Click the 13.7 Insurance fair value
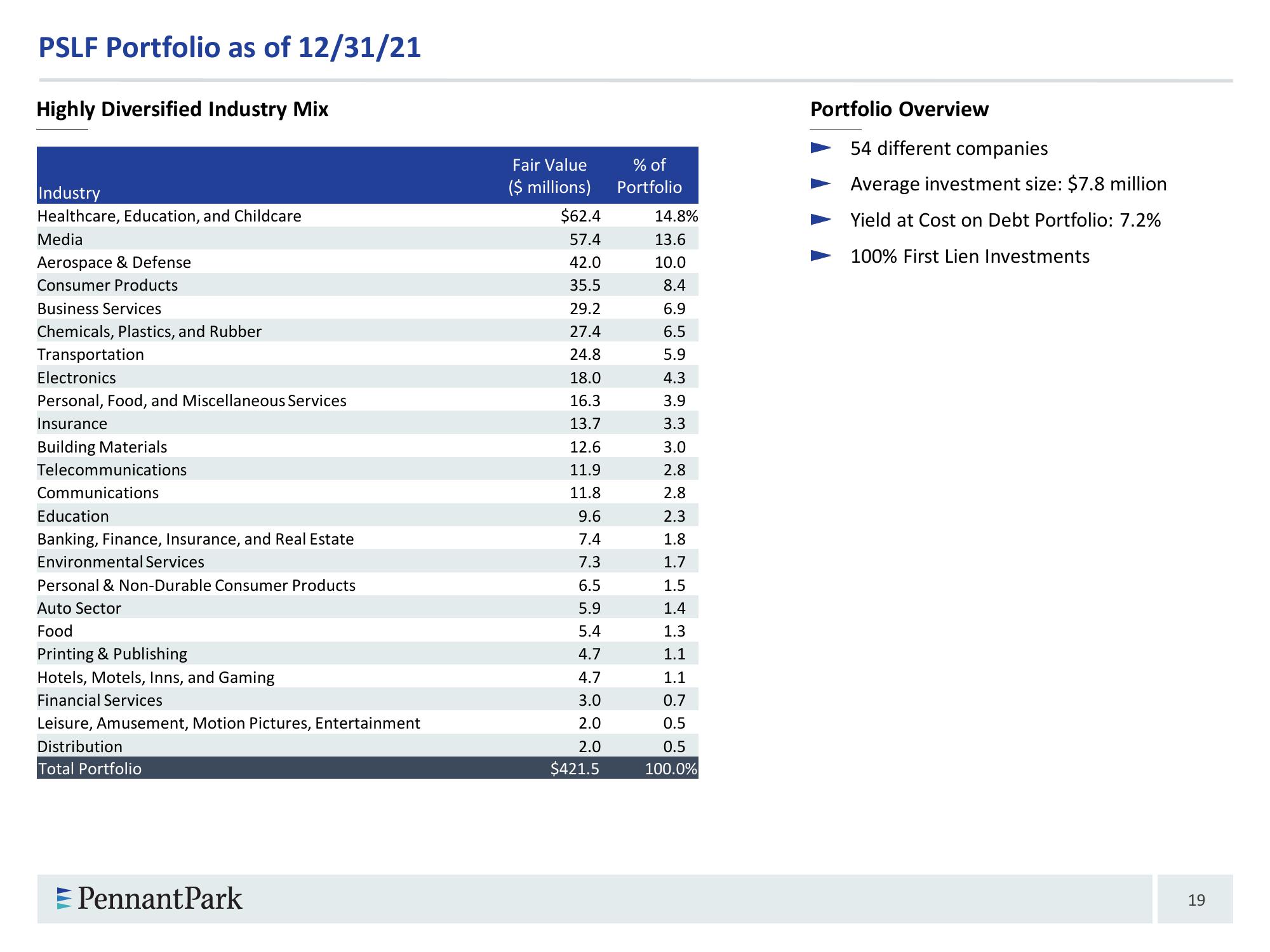Screen dimensions: 1270x952 pos(585,424)
